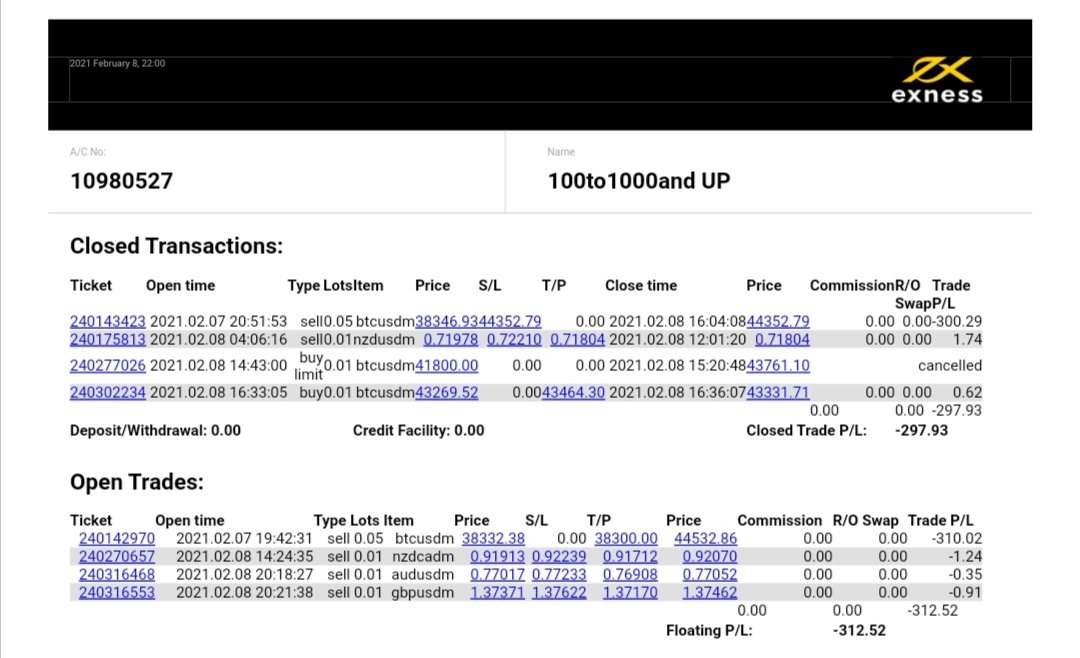Click audusdm open price 0.77017

tap(497, 574)
